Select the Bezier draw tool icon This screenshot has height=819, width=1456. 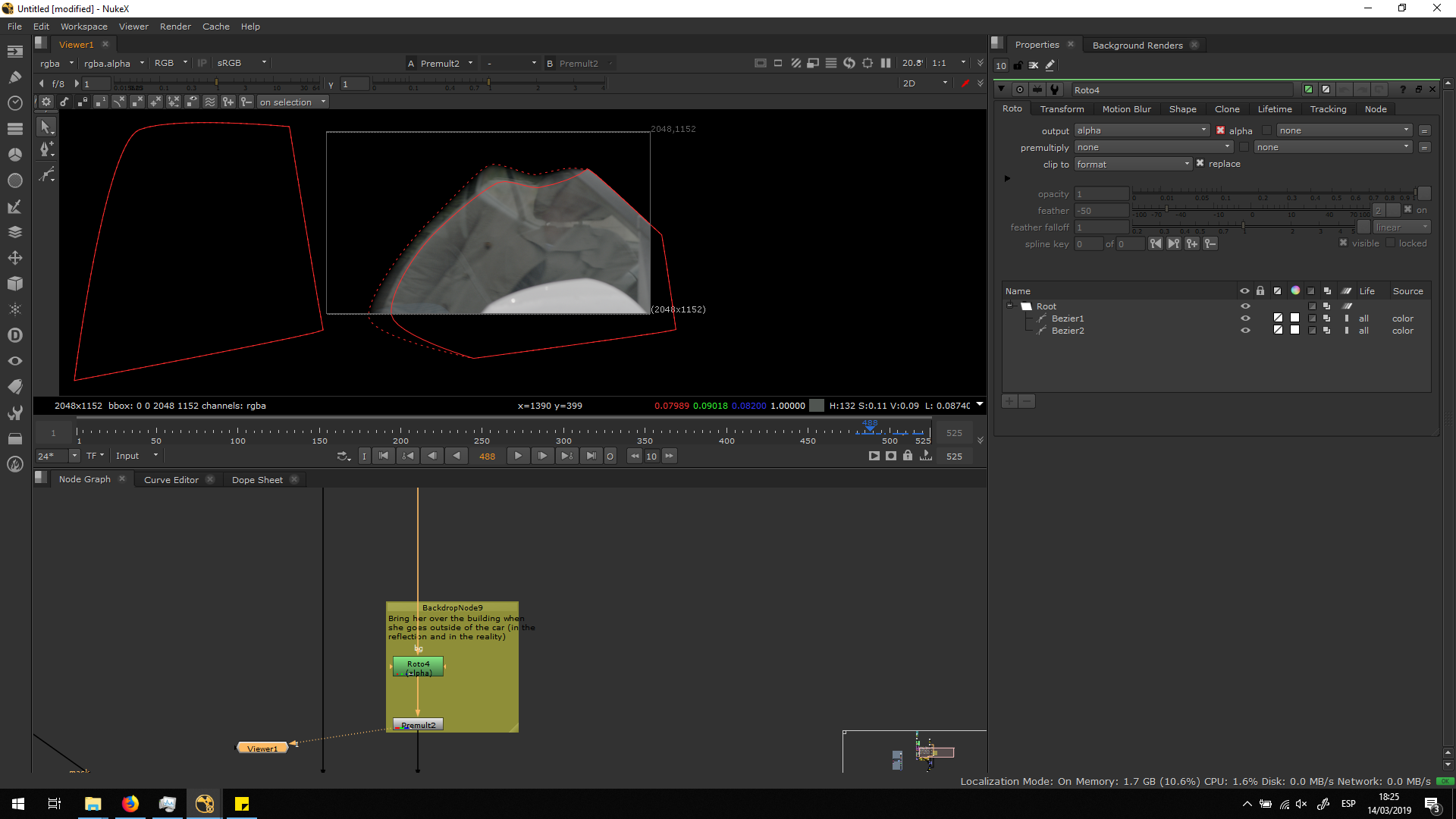46,149
